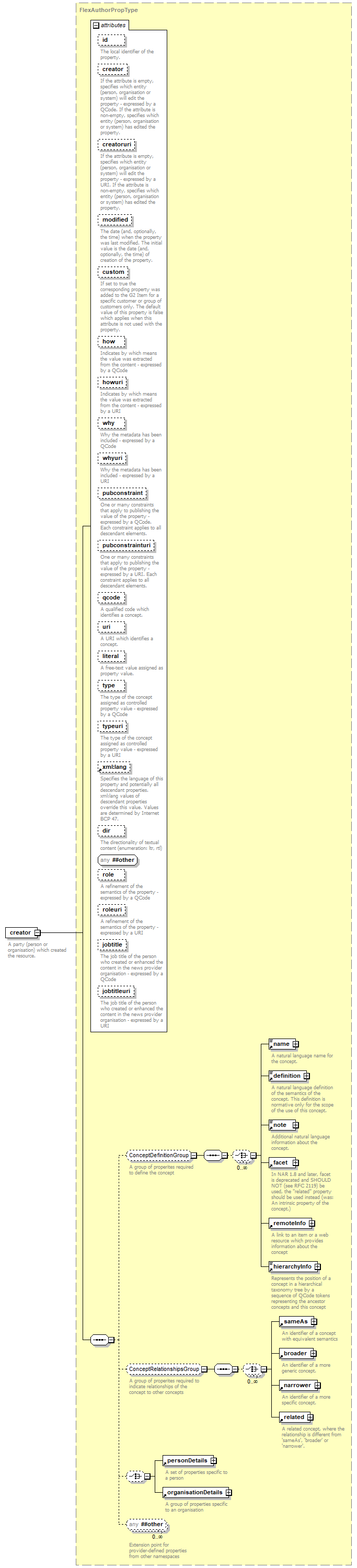357x1568 pixels.
Task: Collapse ConceptDefinitionGroup with its minus icon
Action: (x=194, y=1155)
